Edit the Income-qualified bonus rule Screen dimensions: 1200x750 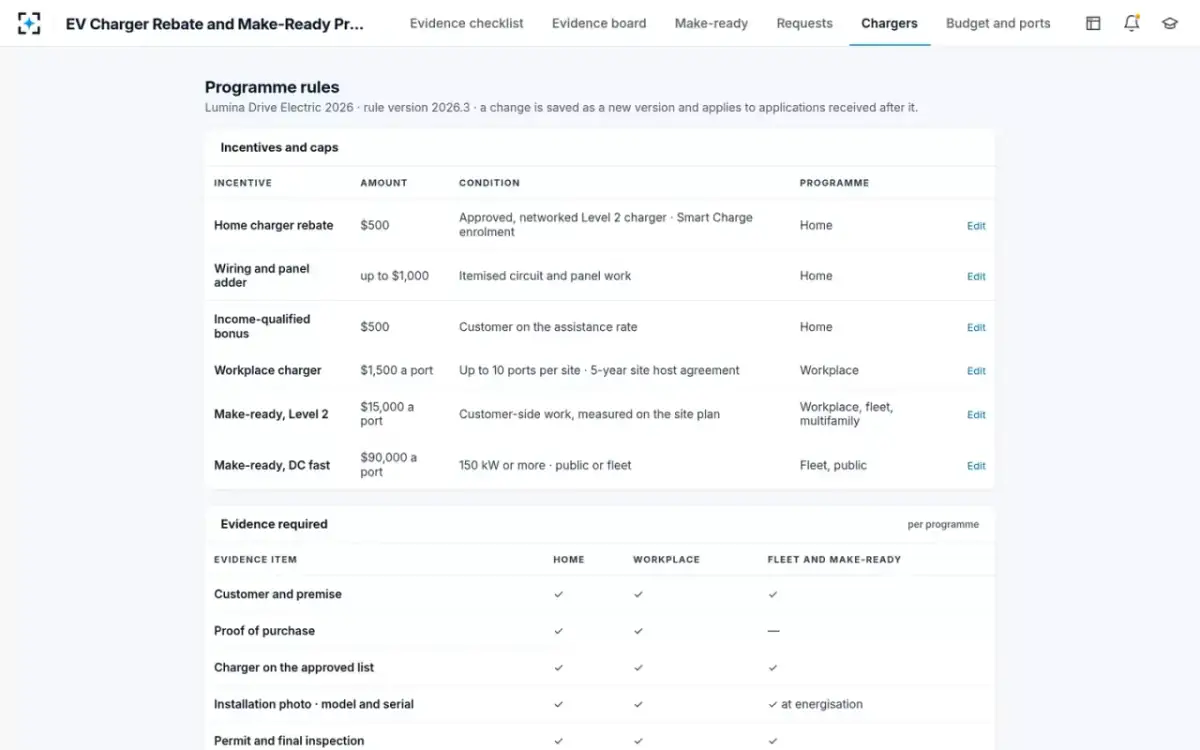976,328
